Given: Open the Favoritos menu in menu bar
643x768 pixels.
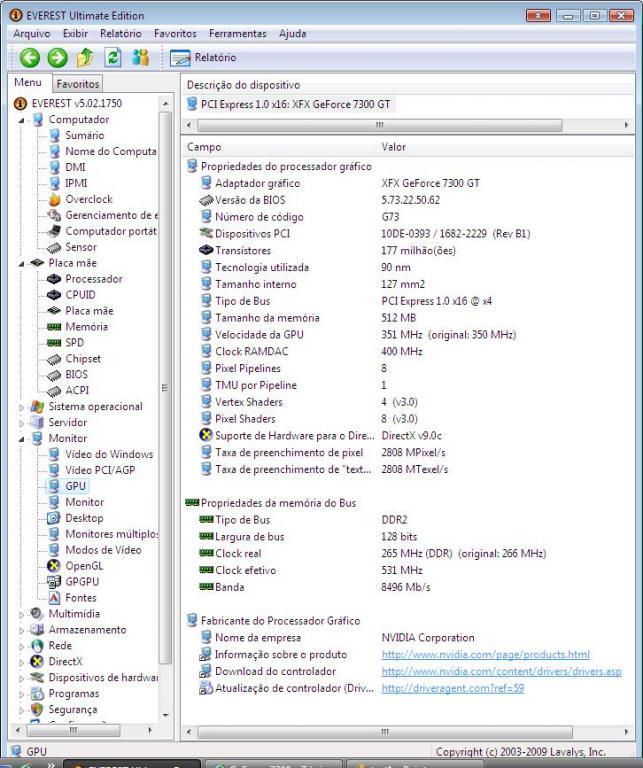Looking at the screenshot, I should 175,34.
